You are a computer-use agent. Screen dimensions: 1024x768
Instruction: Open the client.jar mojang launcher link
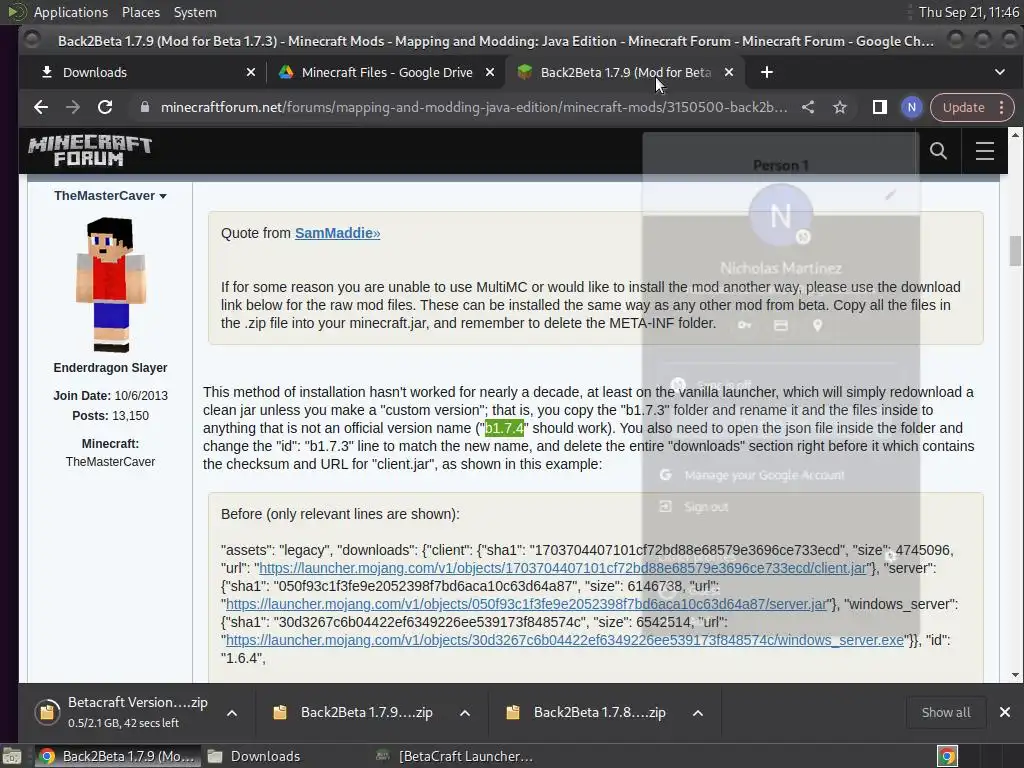563,568
